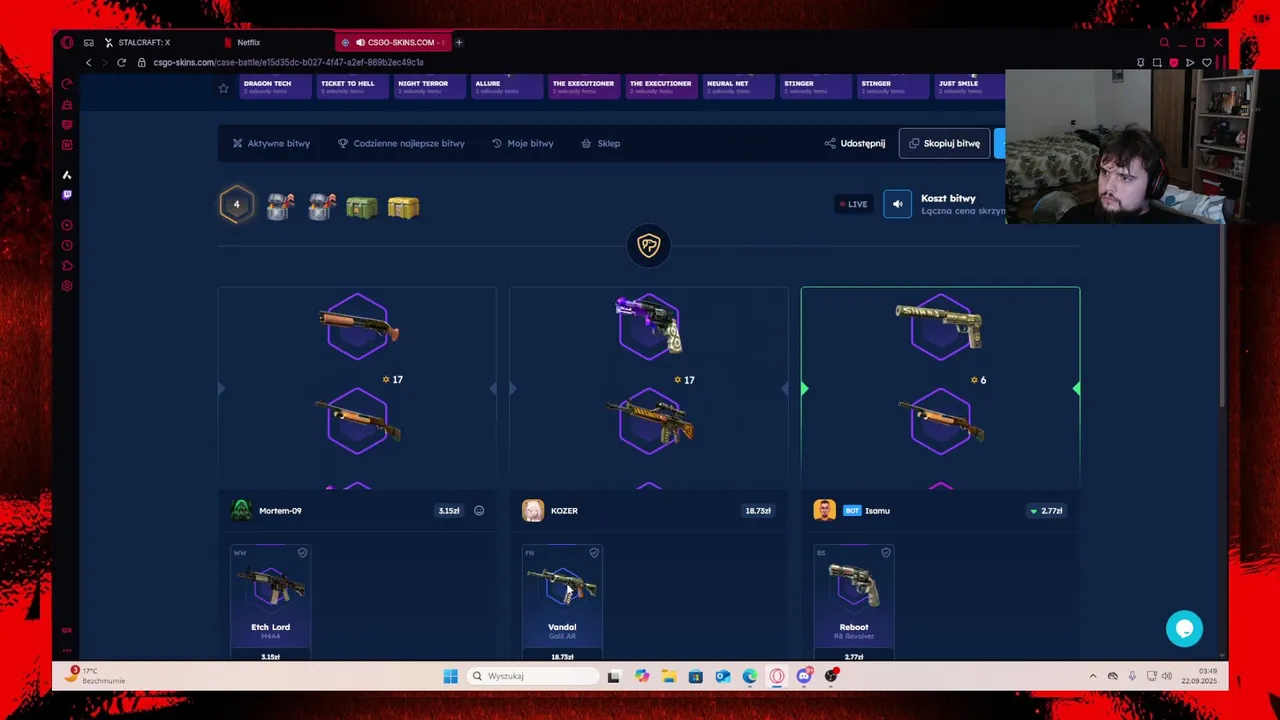This screenshot has width=1280, height=720.
Task: Open a new browser tab with plus
Action: (x=459, y=42)
